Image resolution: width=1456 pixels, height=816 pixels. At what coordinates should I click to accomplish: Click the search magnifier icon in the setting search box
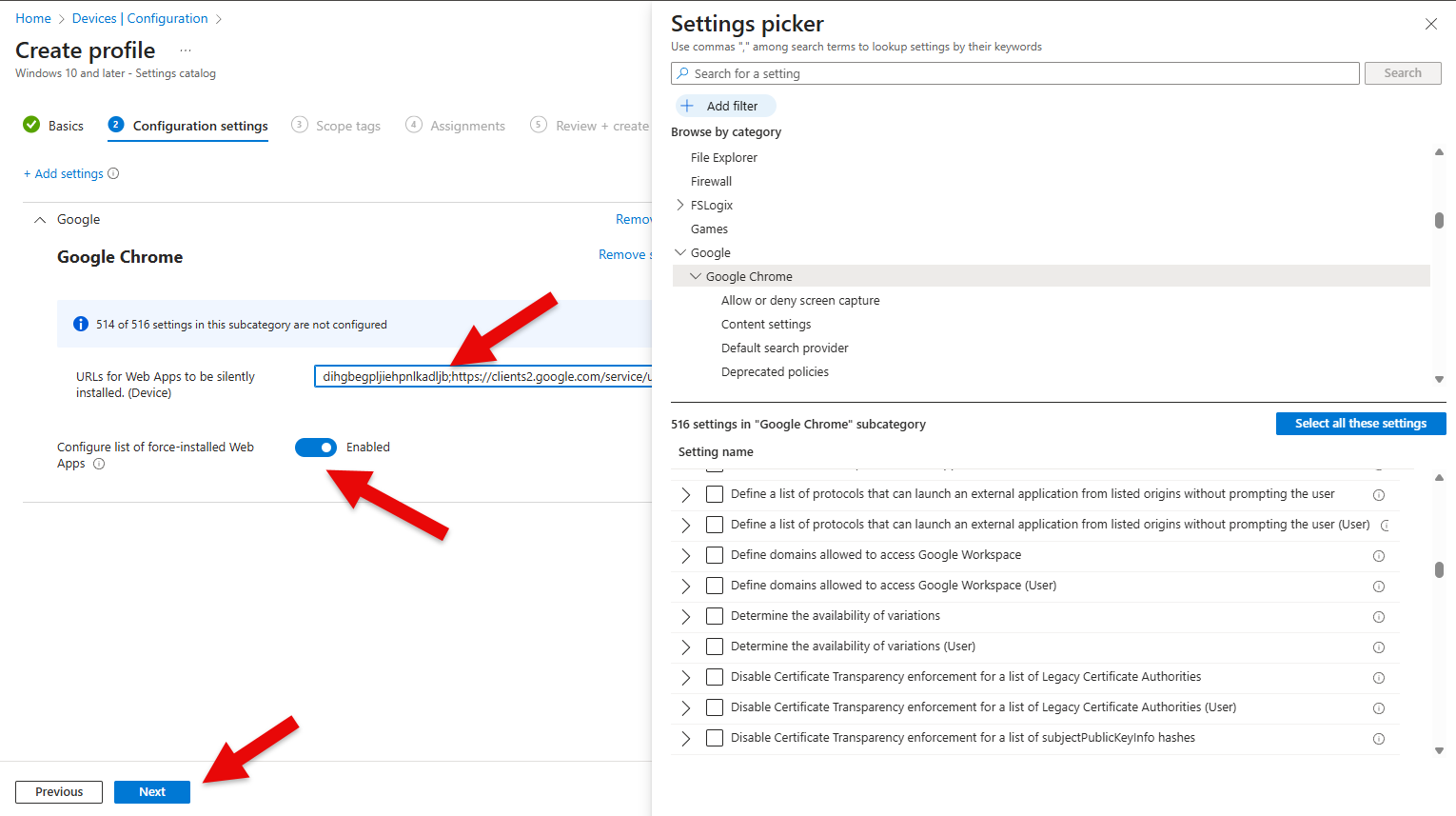click(x=682, y=73)
